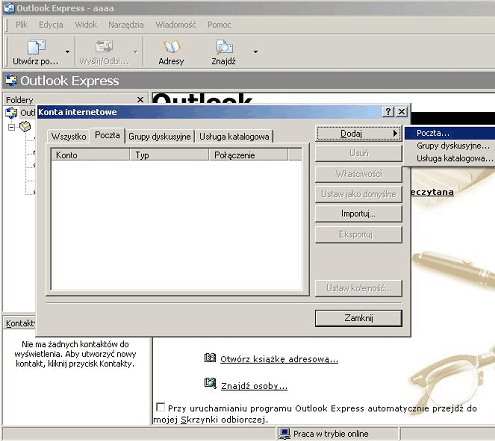The height and width of the screenshot is (441, 495).
Task: Open the Widok menu
Action: coord(86,25)
